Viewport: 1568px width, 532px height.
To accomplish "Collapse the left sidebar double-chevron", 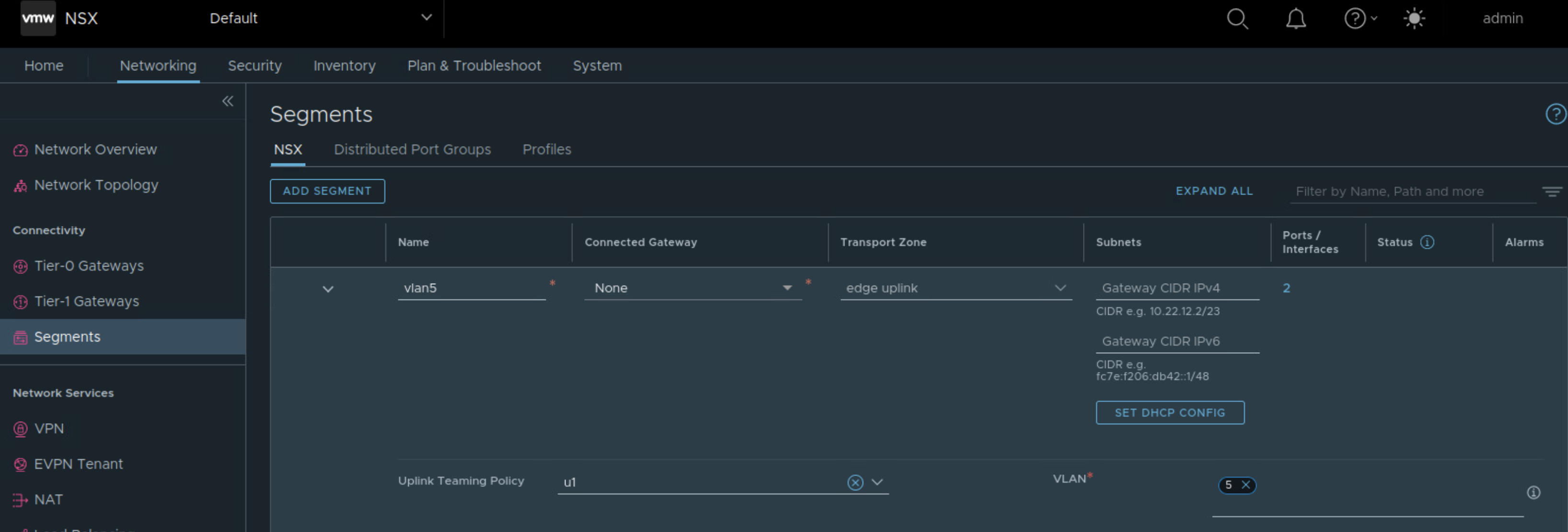I will 228,101.
